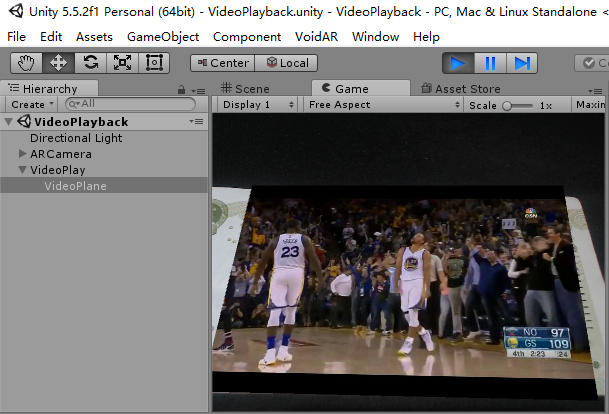Open the Assets menu

click(x=94, y=37)
